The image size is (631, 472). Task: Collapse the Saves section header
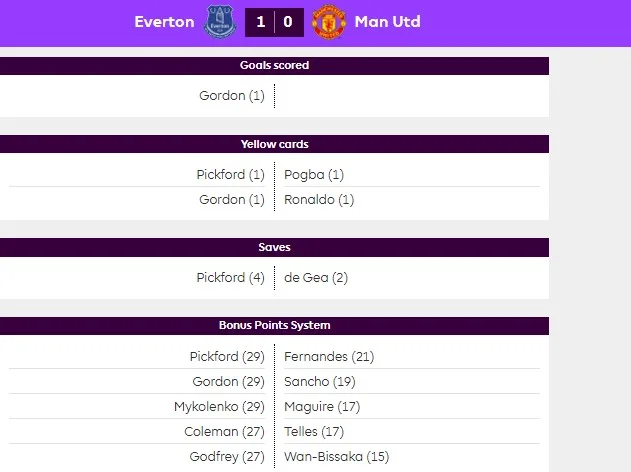274,246
